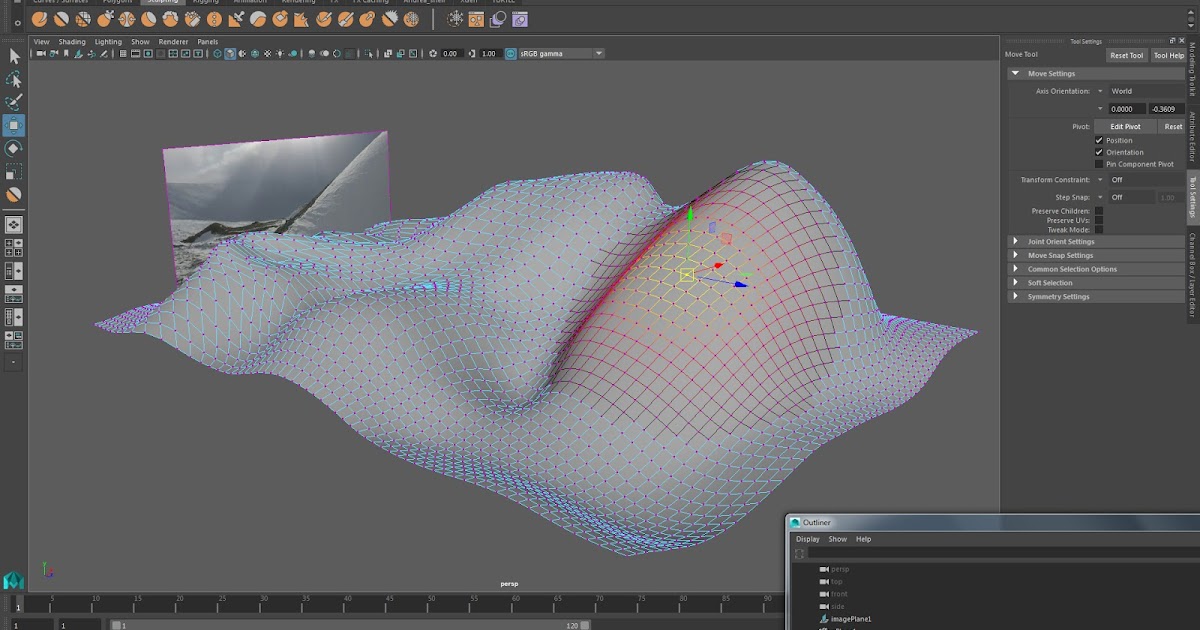1200x630 pixels.
Task: Activate the Lasso selection tool
Action: pos(14,79)
